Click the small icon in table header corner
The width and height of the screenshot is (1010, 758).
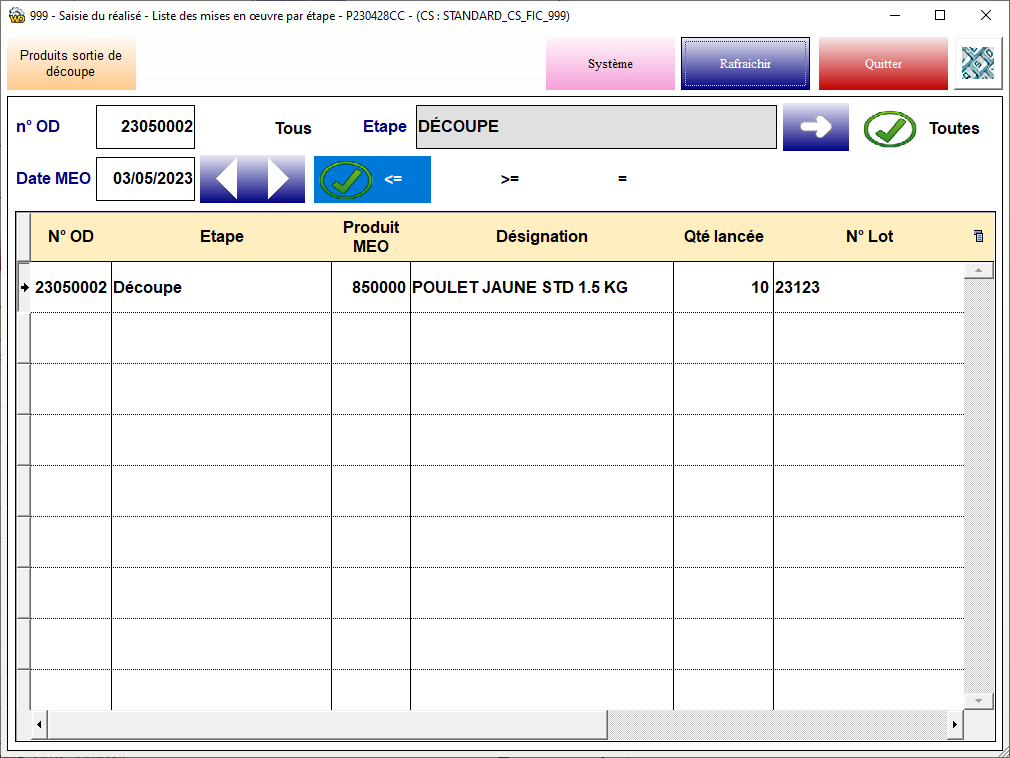[978, 237]
